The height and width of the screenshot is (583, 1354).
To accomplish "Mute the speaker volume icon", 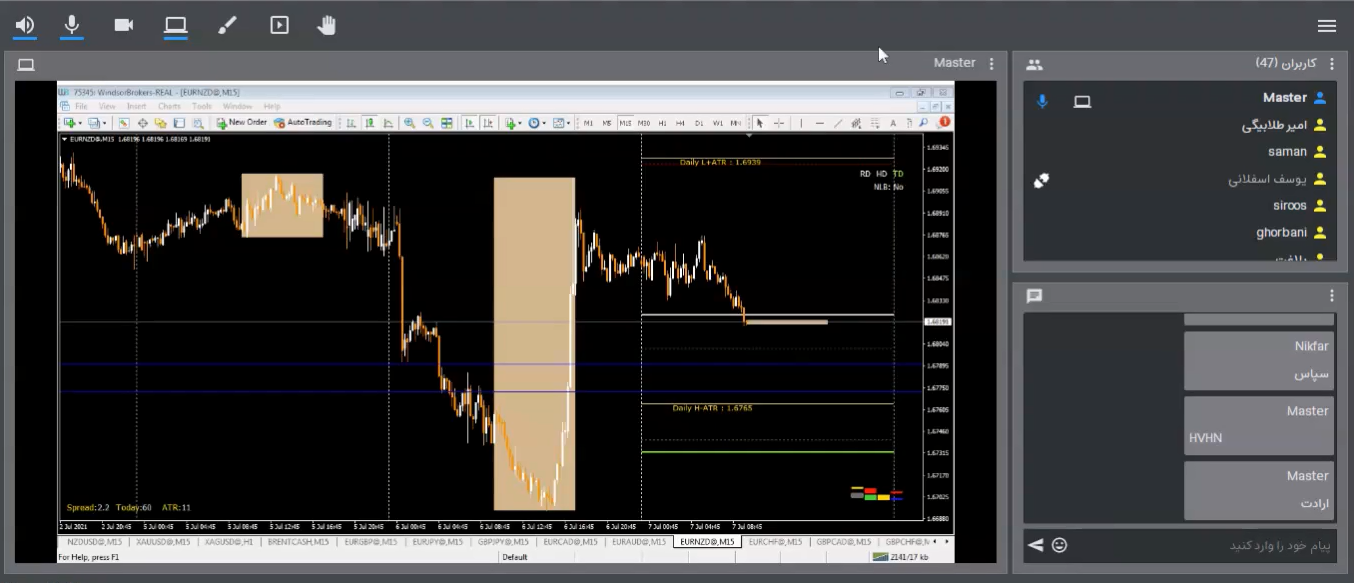I will (x=25, y=25).
